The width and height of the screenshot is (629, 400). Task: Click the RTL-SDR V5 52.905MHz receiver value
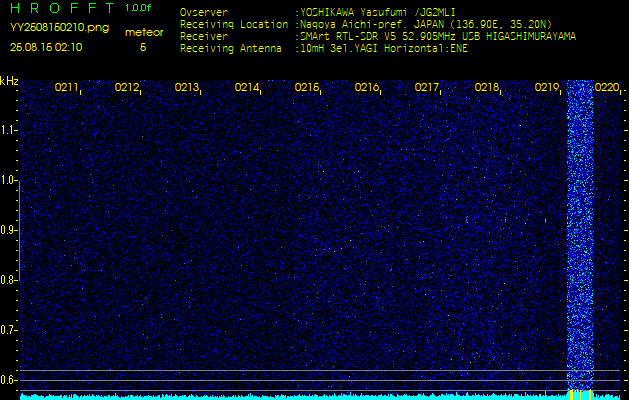click(438, 37)
